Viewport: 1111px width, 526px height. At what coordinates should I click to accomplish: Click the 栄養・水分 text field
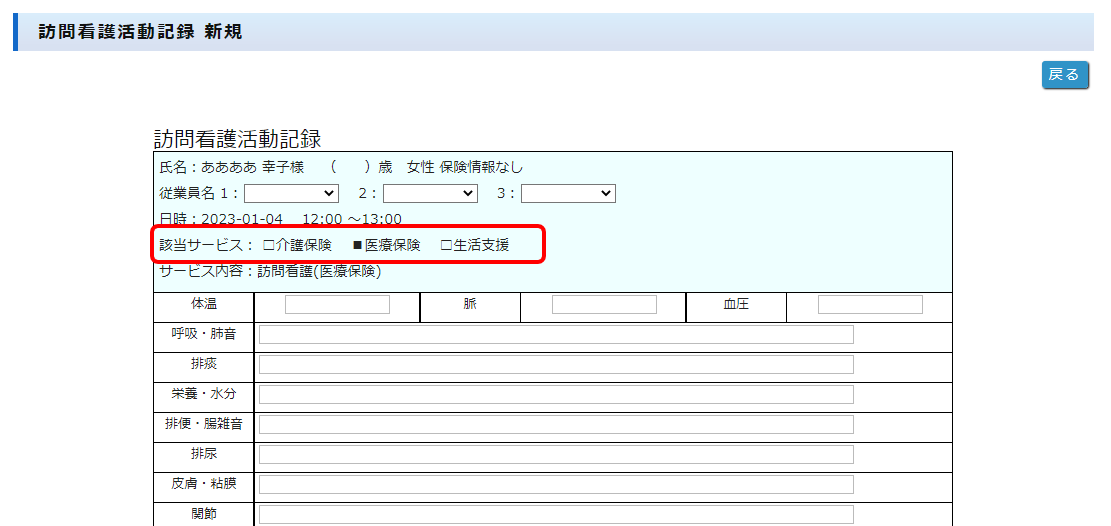[556, 395]
